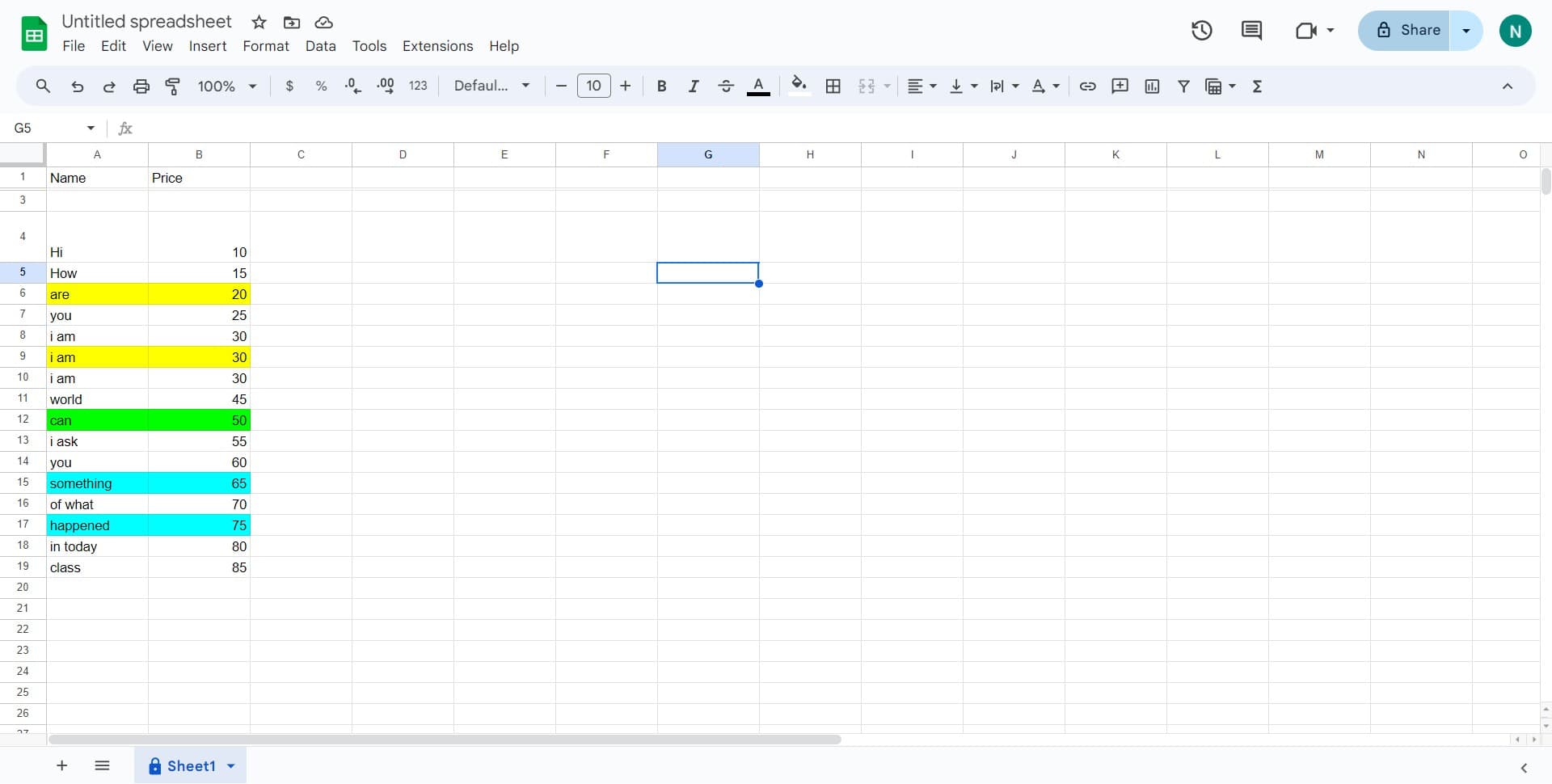
Task: Add a new sheet with plus button
Action: tap(62, 766)
